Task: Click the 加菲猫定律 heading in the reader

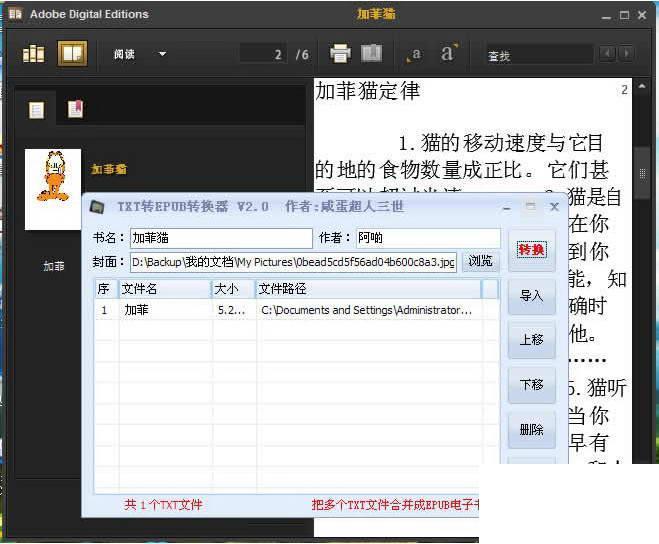Action: [x=367, y=91]
